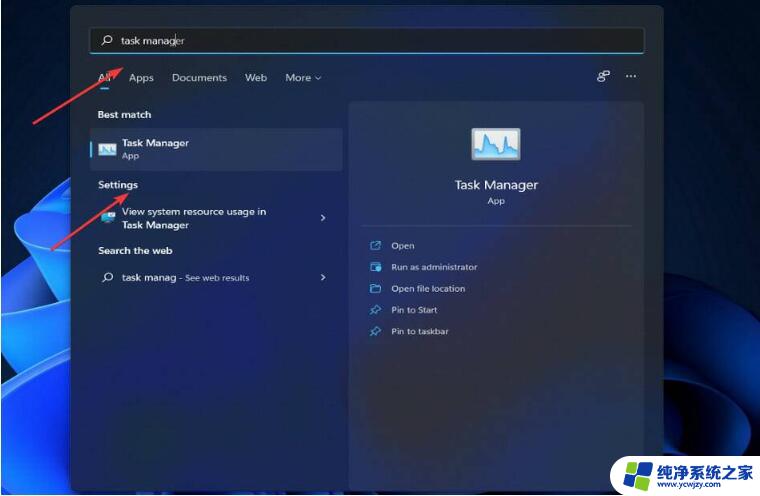Click the large Task Manager preview icon
The image size is (760, 496).
pyautogui.click(x=496, y=144)
